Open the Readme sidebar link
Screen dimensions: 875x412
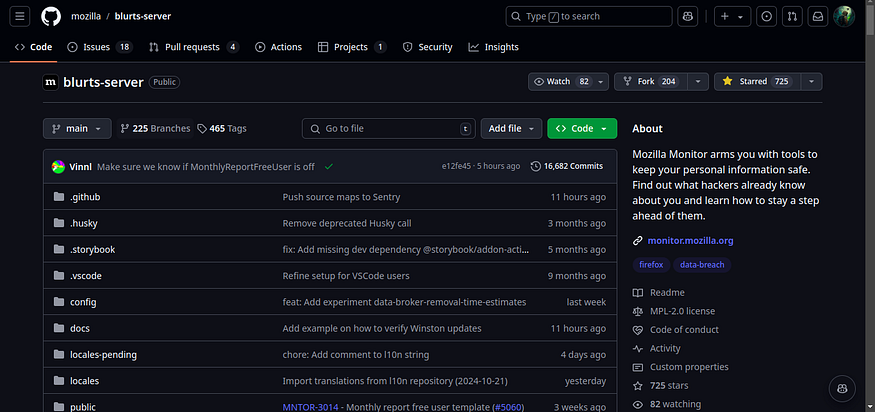(658, 293)
